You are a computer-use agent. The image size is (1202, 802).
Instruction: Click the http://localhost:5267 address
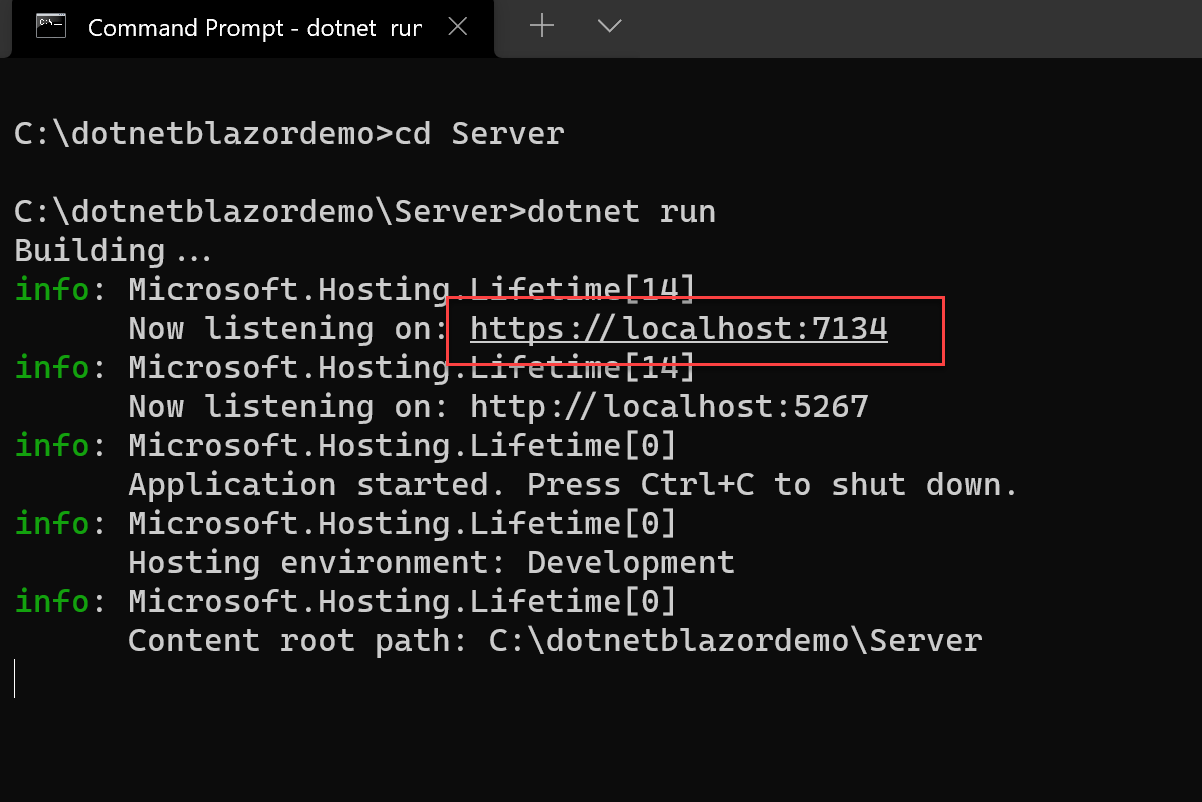tap(669, 407)
